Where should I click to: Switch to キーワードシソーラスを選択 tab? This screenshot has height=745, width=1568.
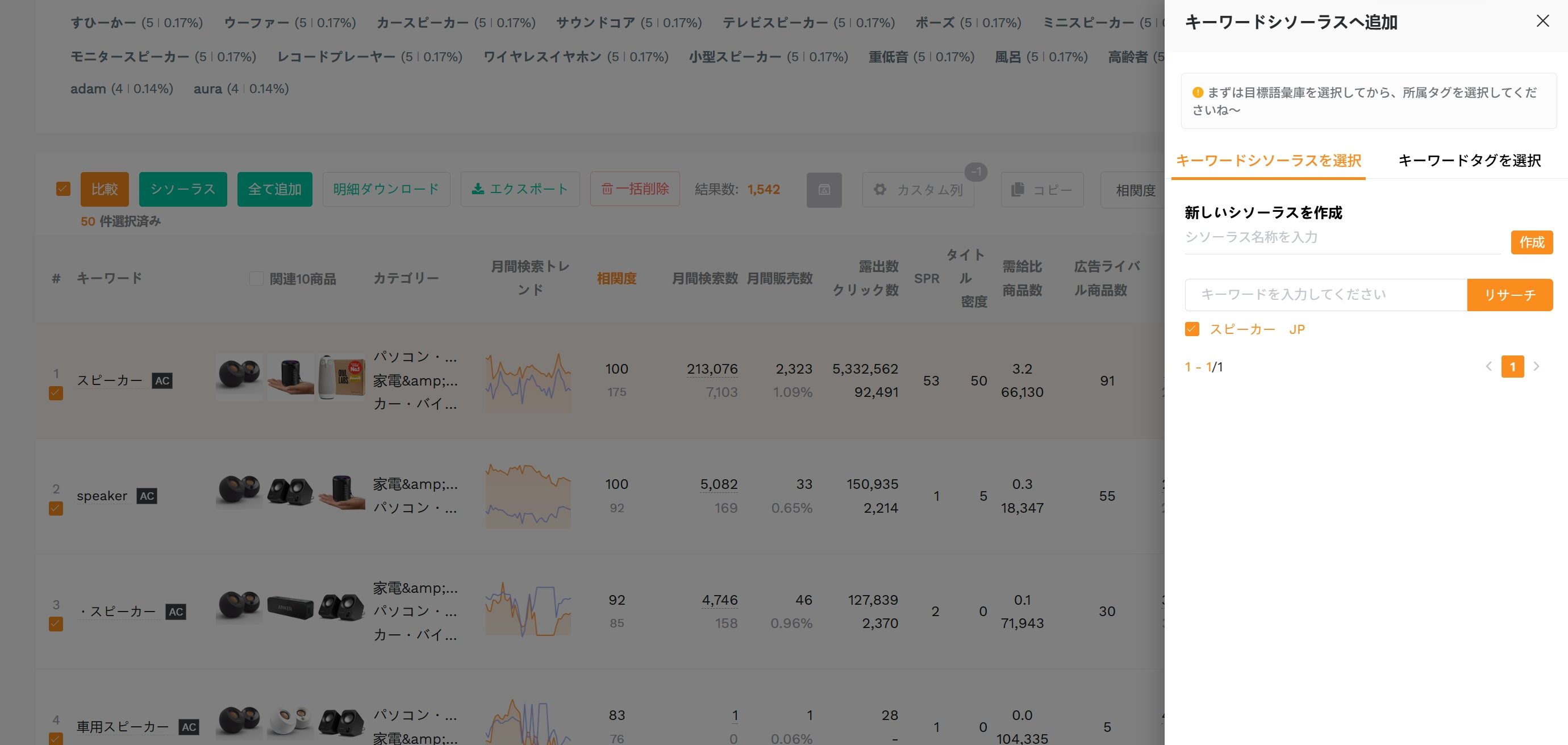(1268, 161)
